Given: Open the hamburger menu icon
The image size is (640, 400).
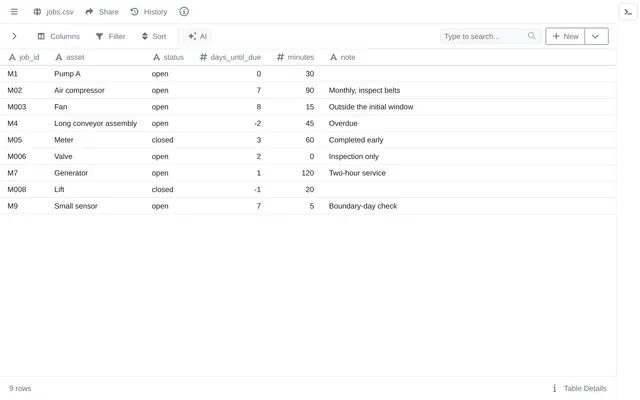Looking at the screenshot, I should [14, 12].
